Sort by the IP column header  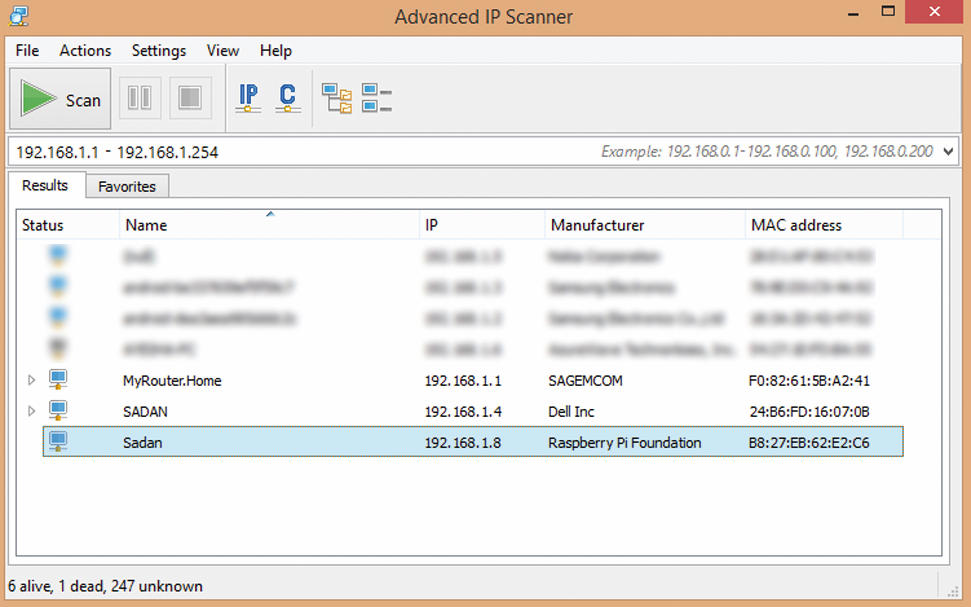pyautogui.click(x=482, y=225)
